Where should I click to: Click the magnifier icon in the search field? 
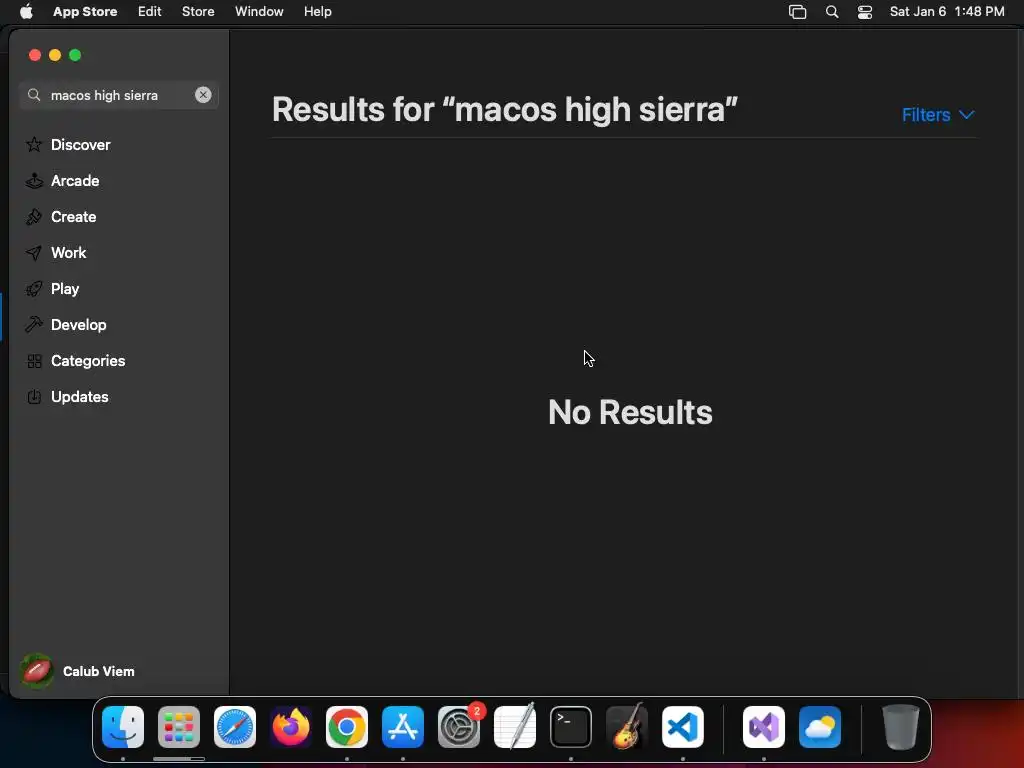pyautogui.click(x=34, y=95)
